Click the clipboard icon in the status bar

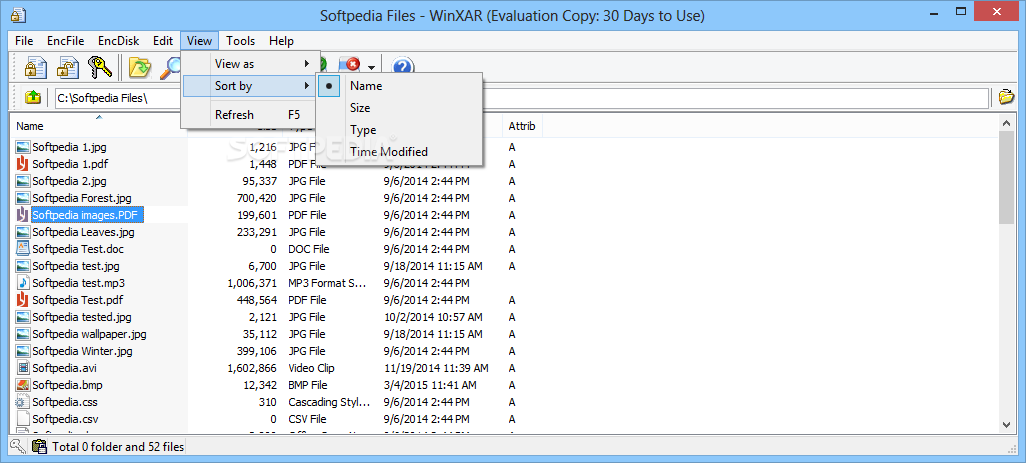pos(39,447)
